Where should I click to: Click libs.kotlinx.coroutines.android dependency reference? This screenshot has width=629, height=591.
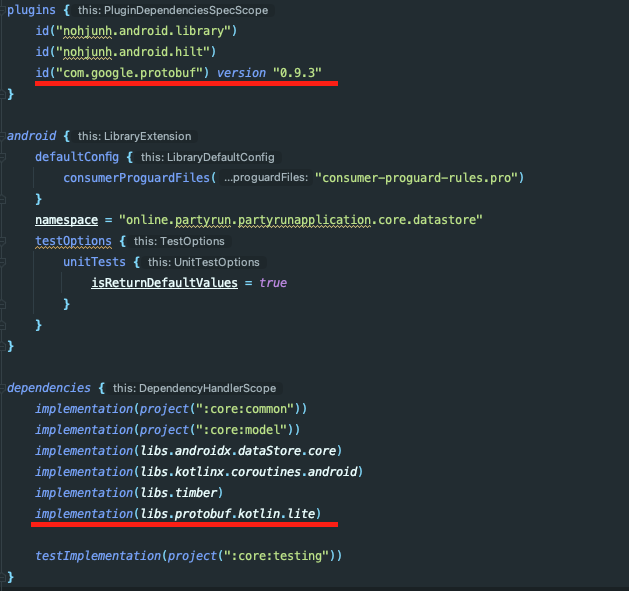point(248,471)
